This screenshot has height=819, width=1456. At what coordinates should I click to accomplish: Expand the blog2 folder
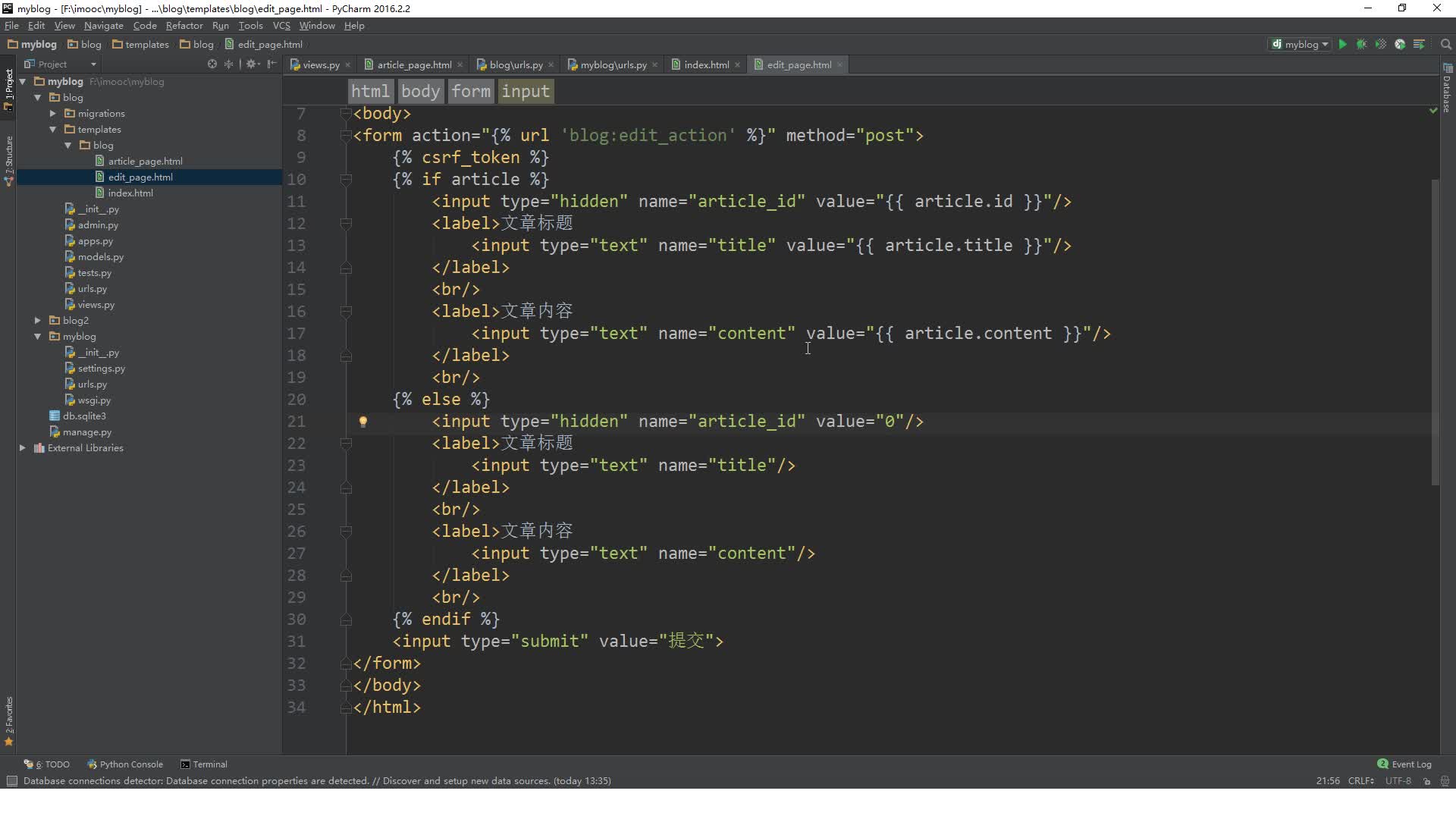tap(38, 320)
